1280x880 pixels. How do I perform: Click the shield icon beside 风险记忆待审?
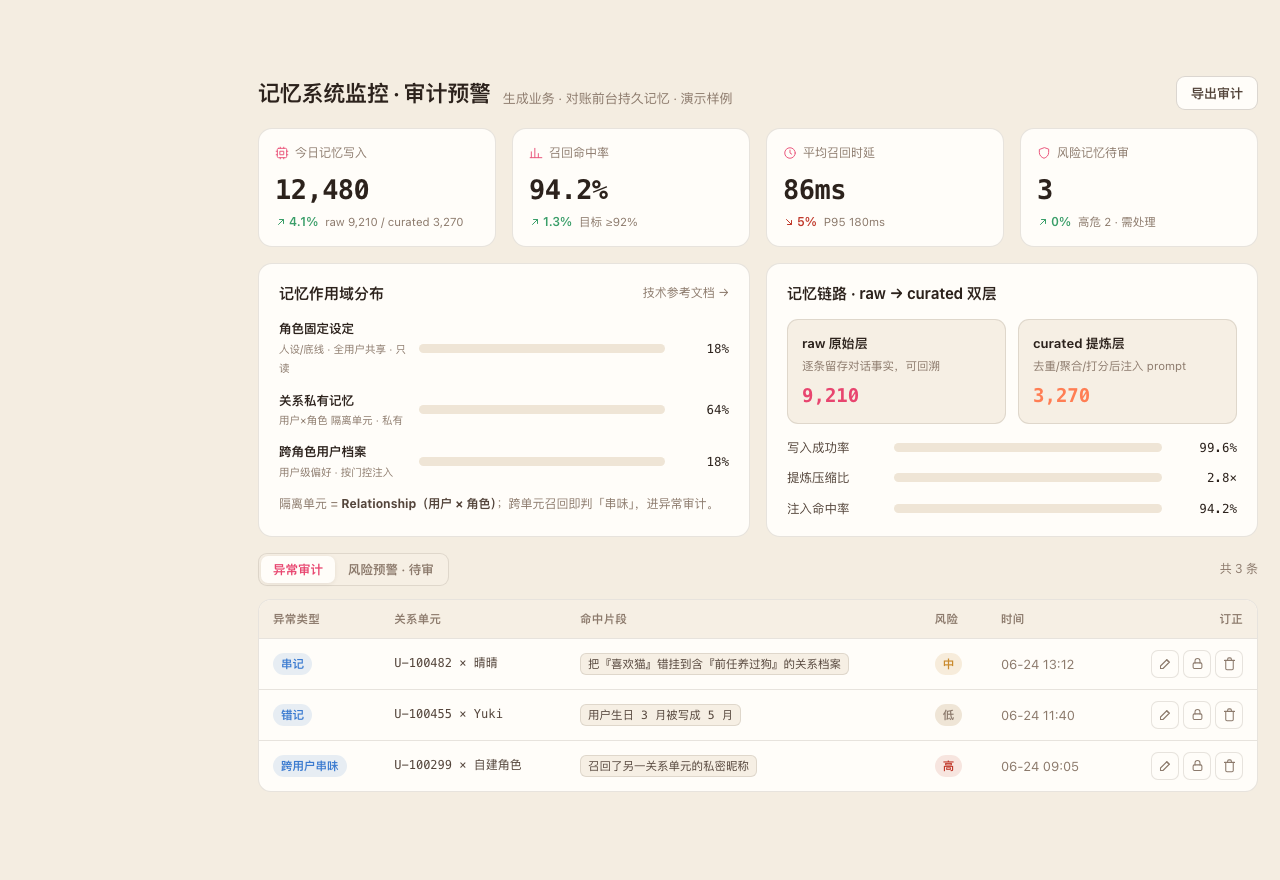tap(1044, 153)
